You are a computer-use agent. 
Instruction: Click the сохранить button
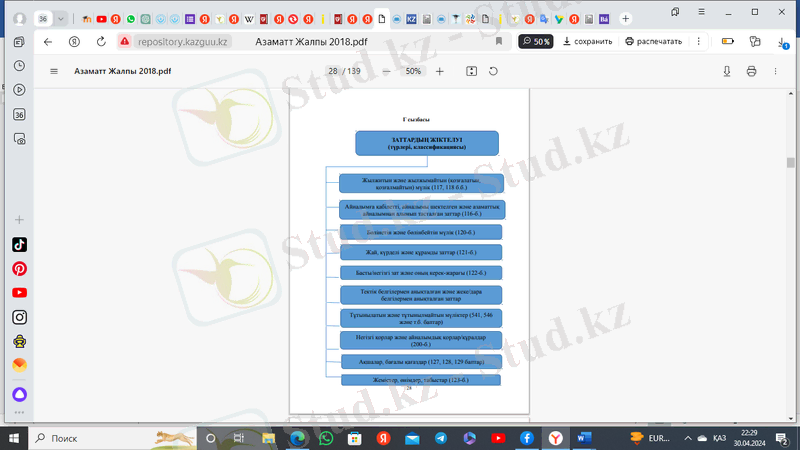[x=587, y=42]
